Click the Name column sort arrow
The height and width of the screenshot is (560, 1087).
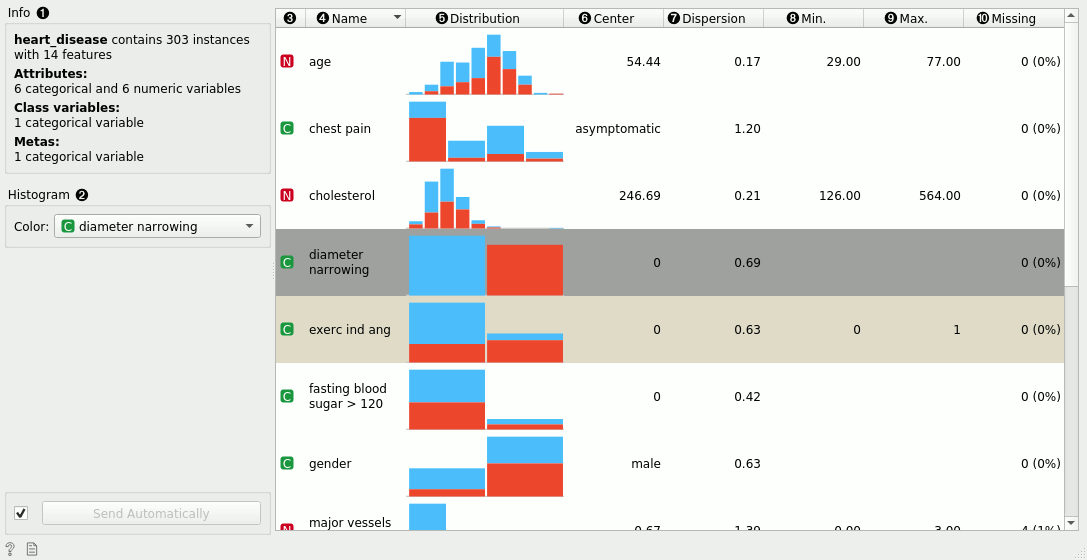point(397,18)
